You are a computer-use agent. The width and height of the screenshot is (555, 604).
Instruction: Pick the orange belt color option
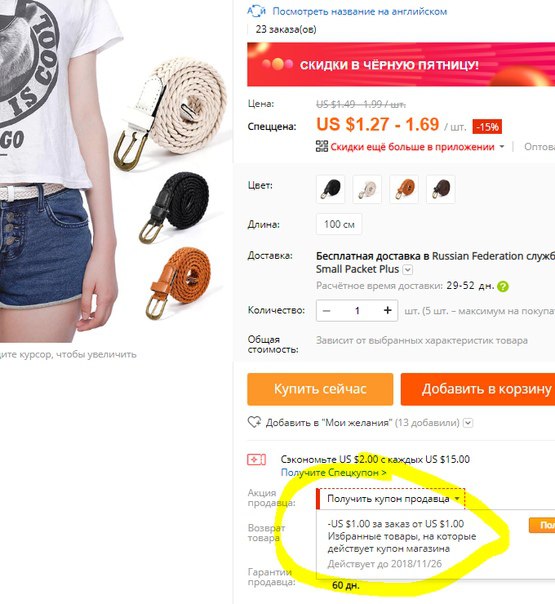404,189
